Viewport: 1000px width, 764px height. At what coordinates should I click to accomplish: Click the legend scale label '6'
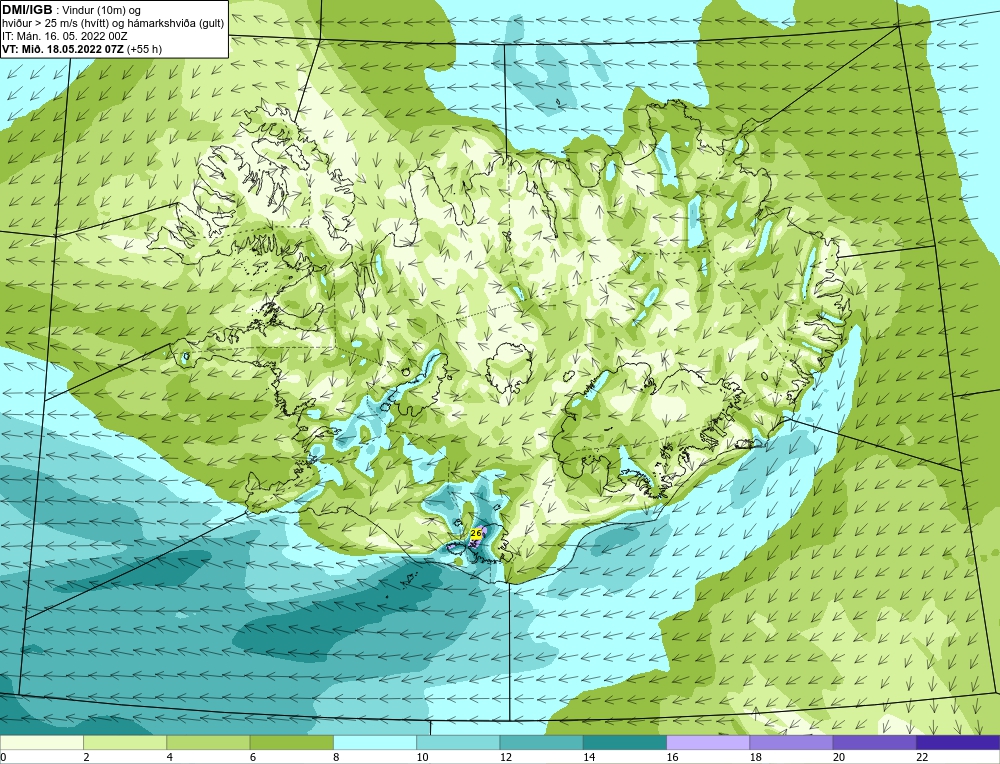[x=253, y=757]
